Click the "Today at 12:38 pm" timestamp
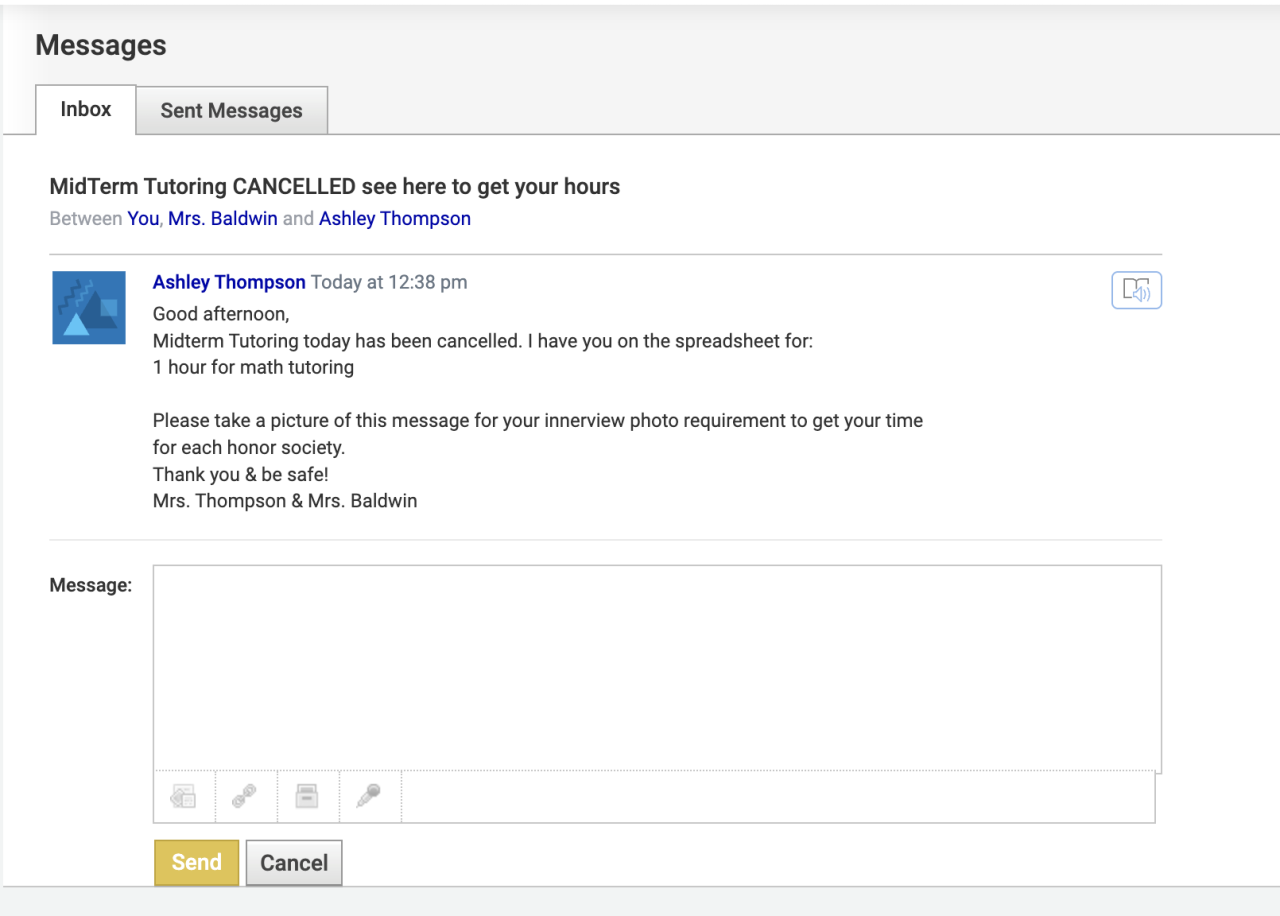 [x=389, y=282]
